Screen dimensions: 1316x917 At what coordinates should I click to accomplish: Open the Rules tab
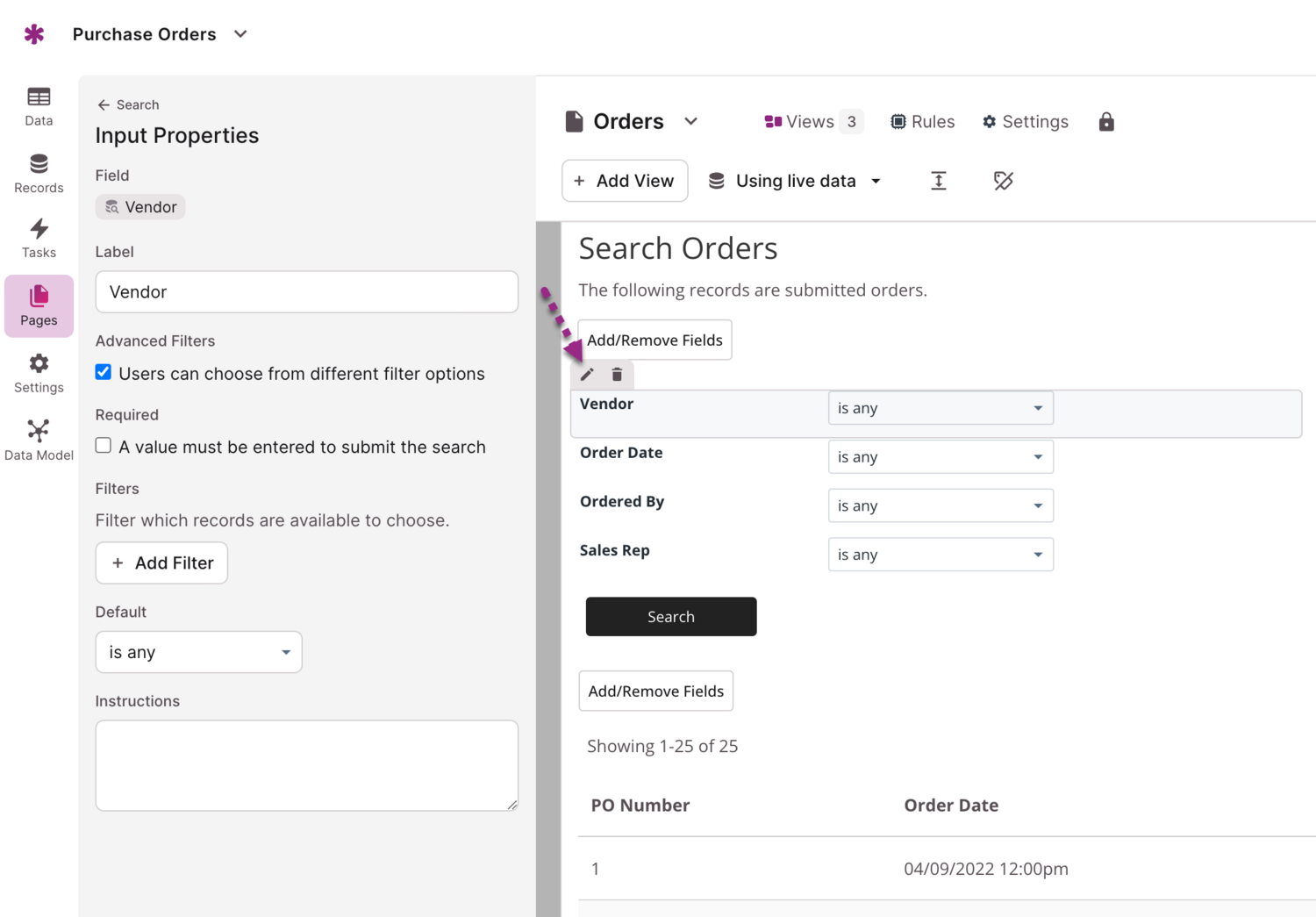(922, 122)
